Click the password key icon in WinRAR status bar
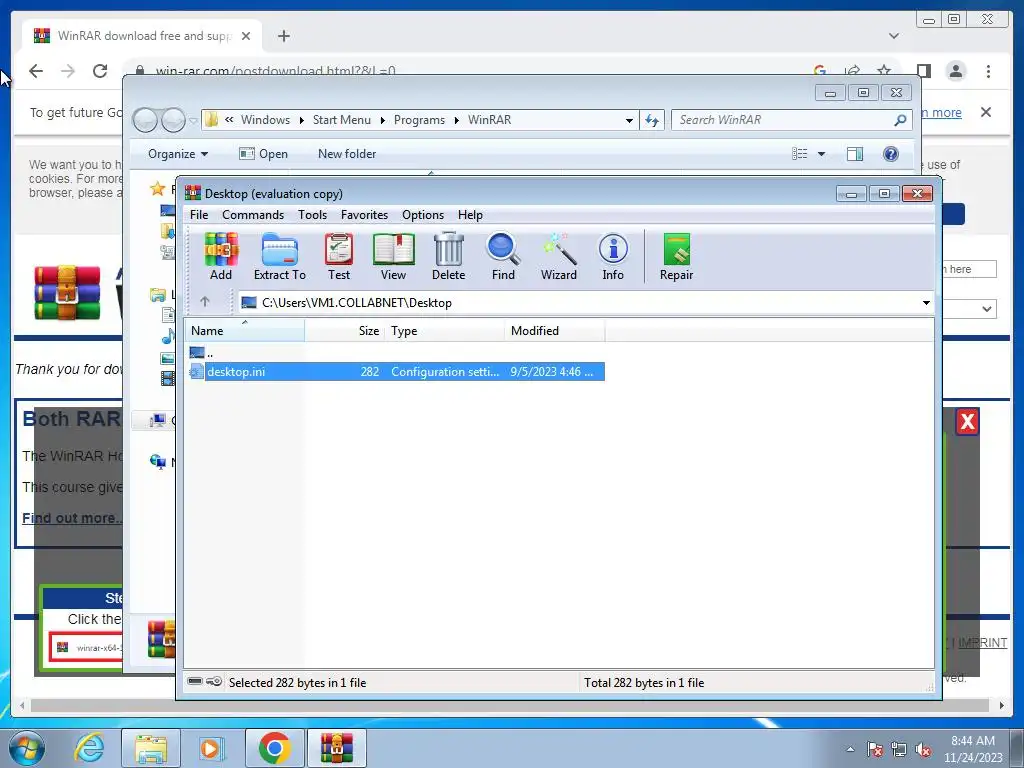 pyautogui.click(x=214, y=682)
